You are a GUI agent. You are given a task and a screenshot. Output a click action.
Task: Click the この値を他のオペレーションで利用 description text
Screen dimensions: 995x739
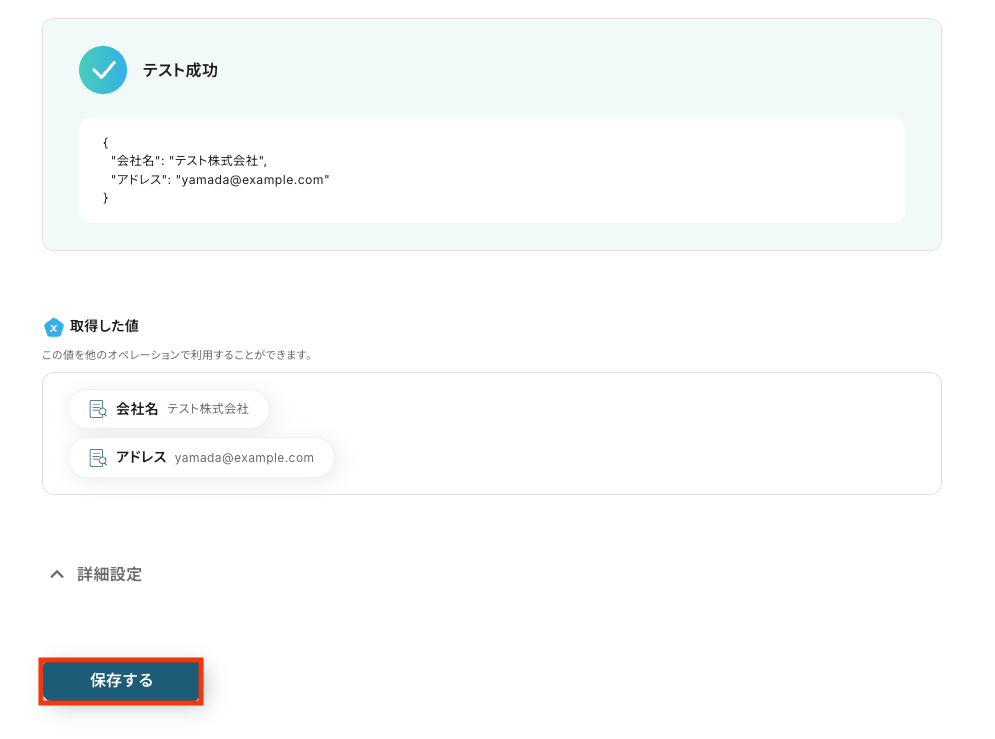coord(177,355)
